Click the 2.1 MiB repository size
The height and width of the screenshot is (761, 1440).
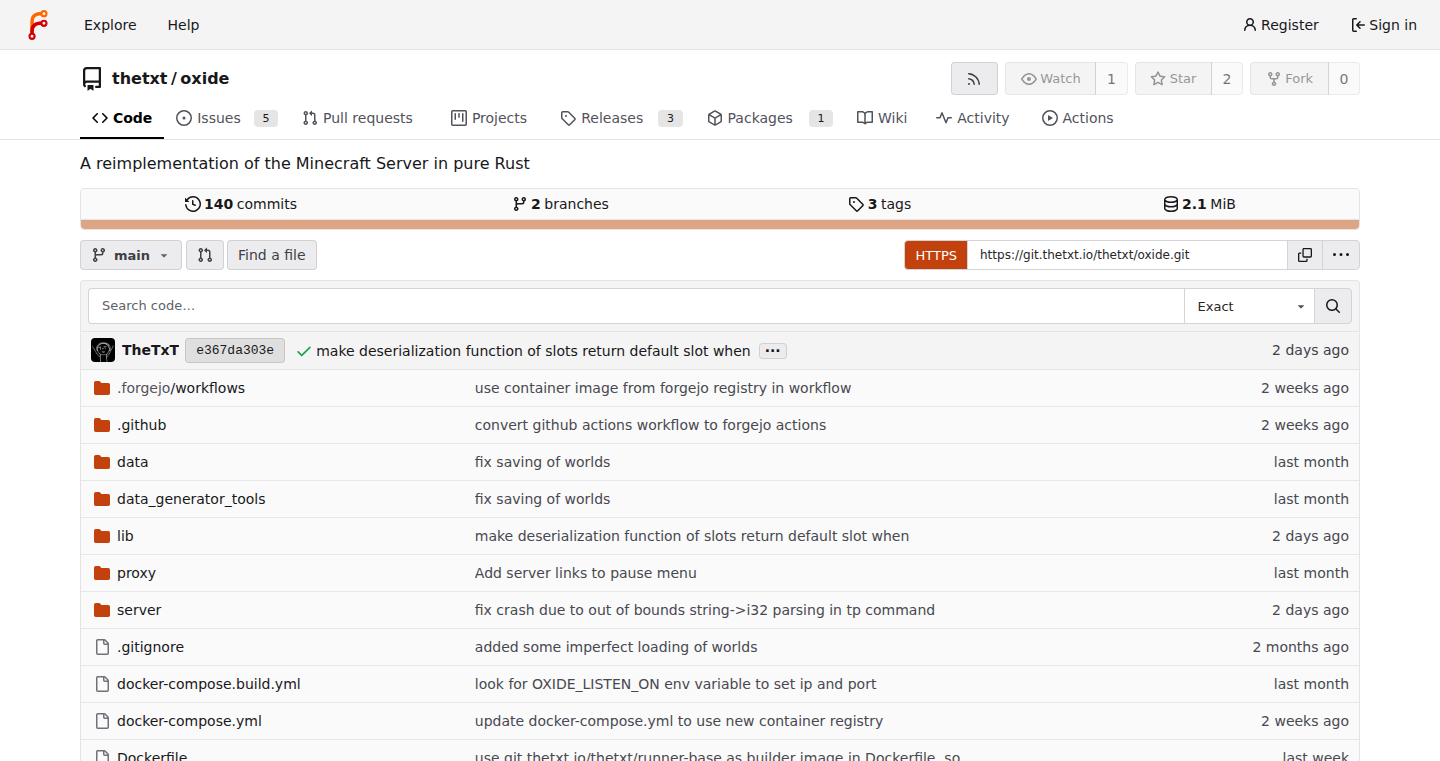1200,204
